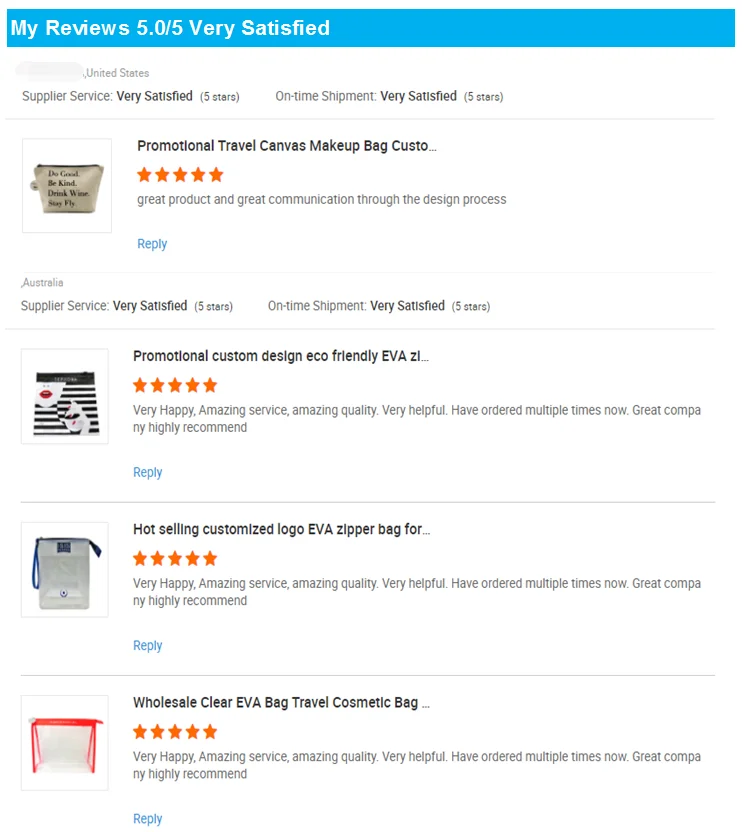Click the star rating under eco friendly EVA product
Image resolution: width=744 pixels, height=832 pixels.
coord(175,385)
